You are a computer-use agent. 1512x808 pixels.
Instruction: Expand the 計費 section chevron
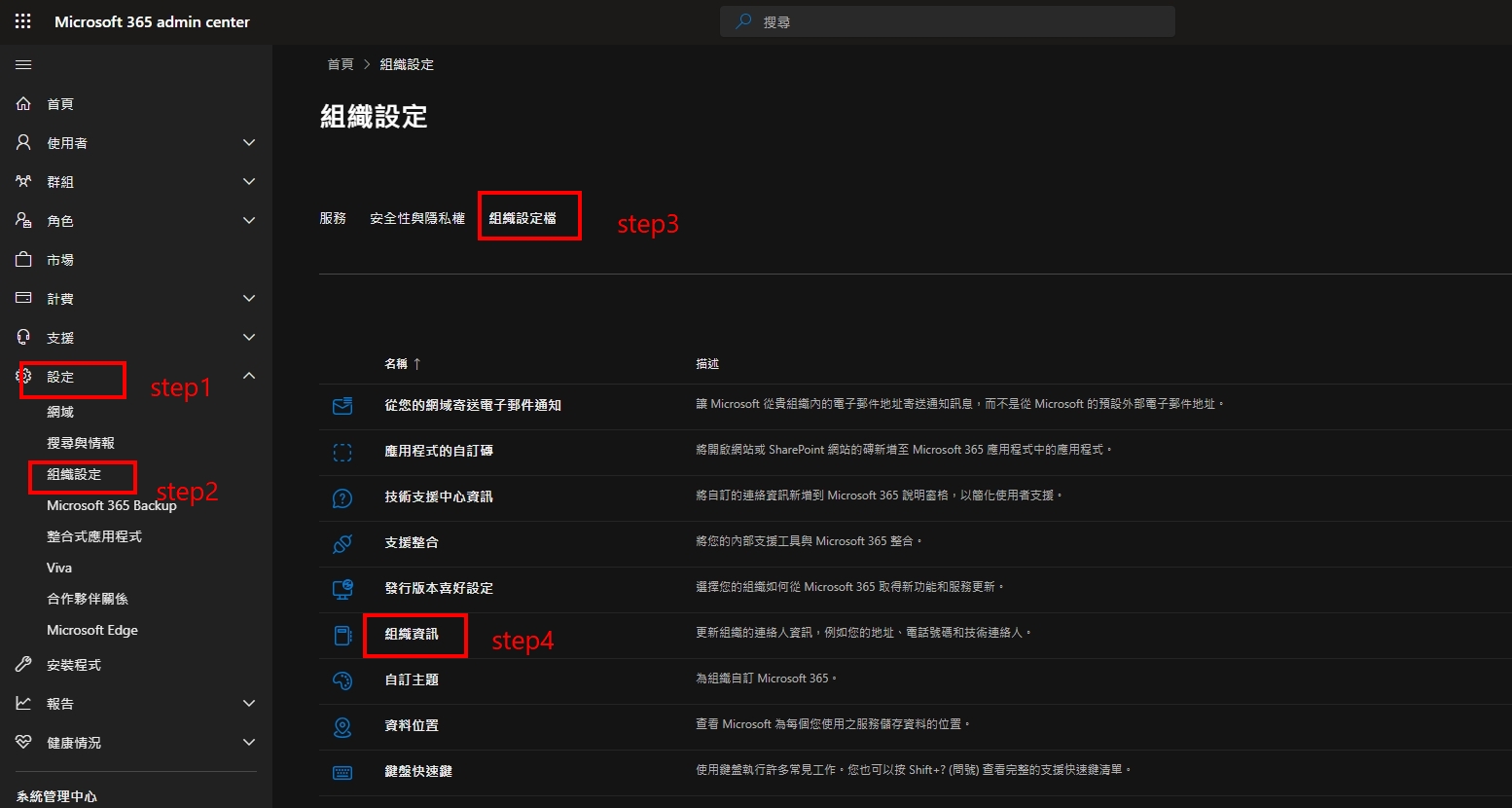tap(249, 299)
